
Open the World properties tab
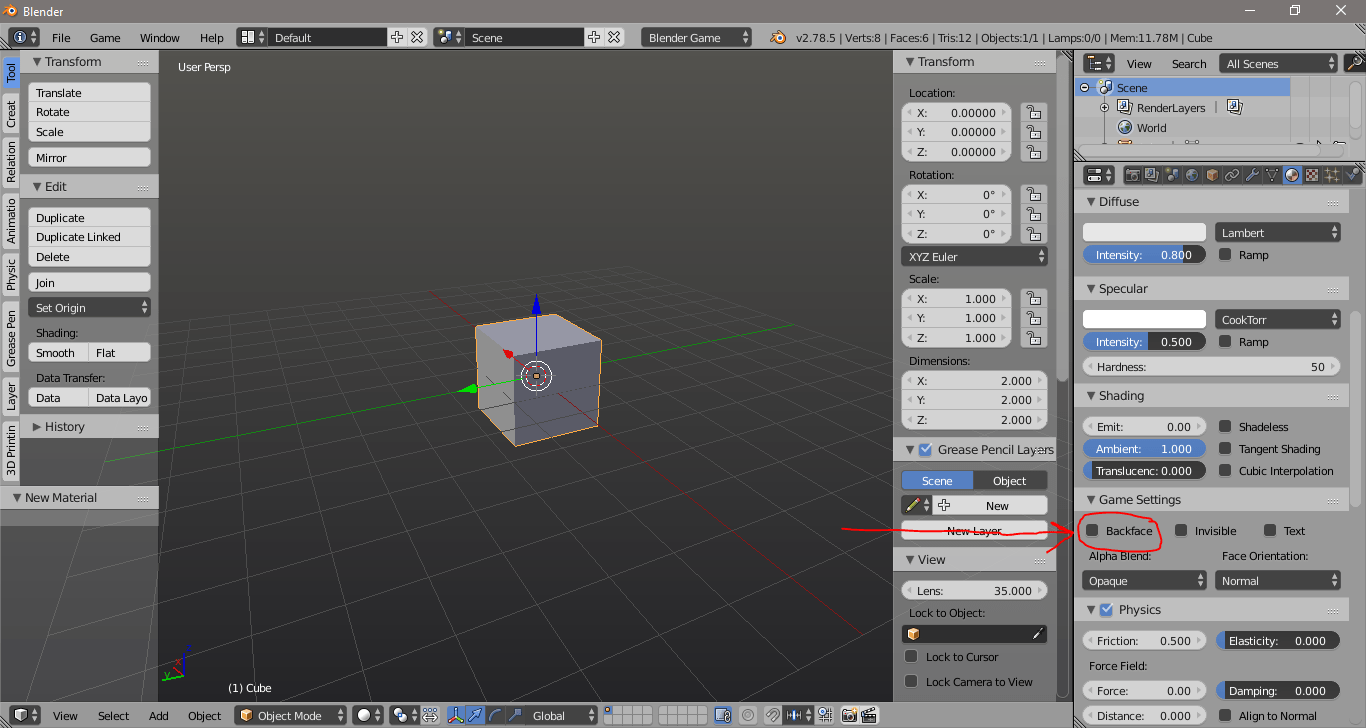pyautogui.click(x=1192, y=174)
